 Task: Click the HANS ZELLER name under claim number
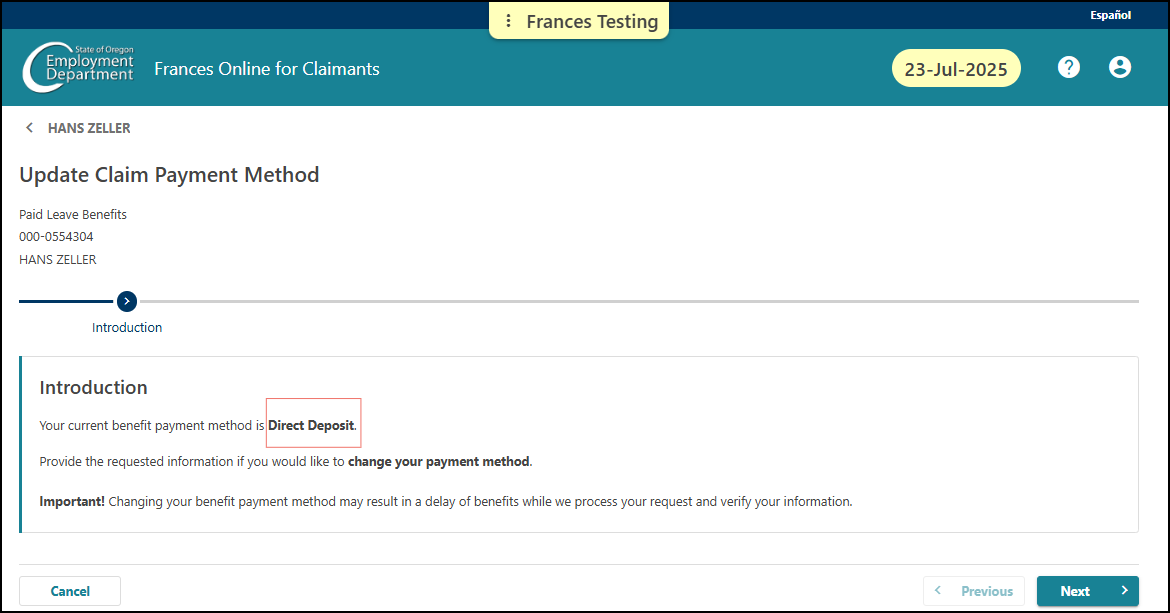click(58, 260)
